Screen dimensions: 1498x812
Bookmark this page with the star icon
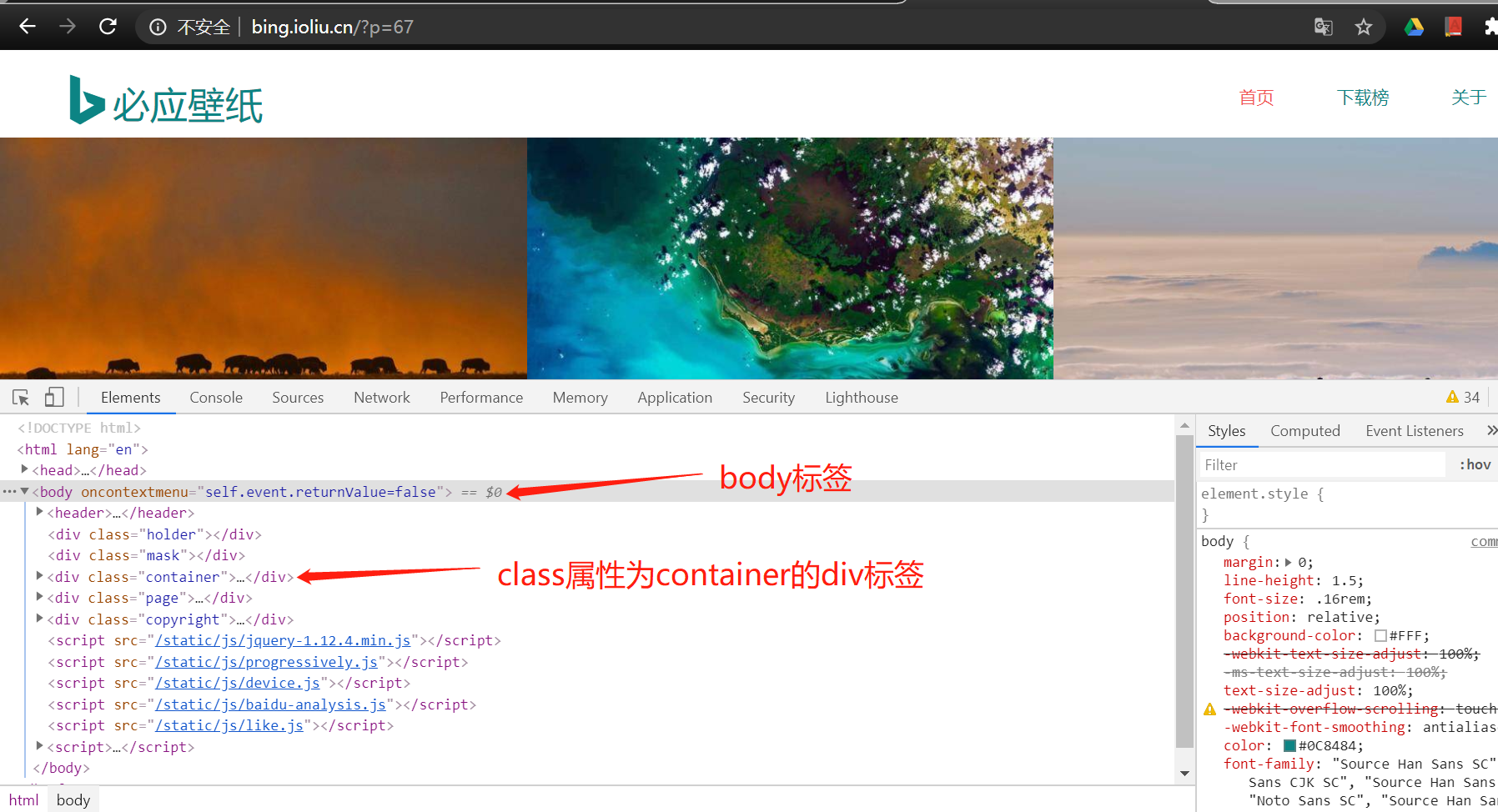[x=1364, y=28]
